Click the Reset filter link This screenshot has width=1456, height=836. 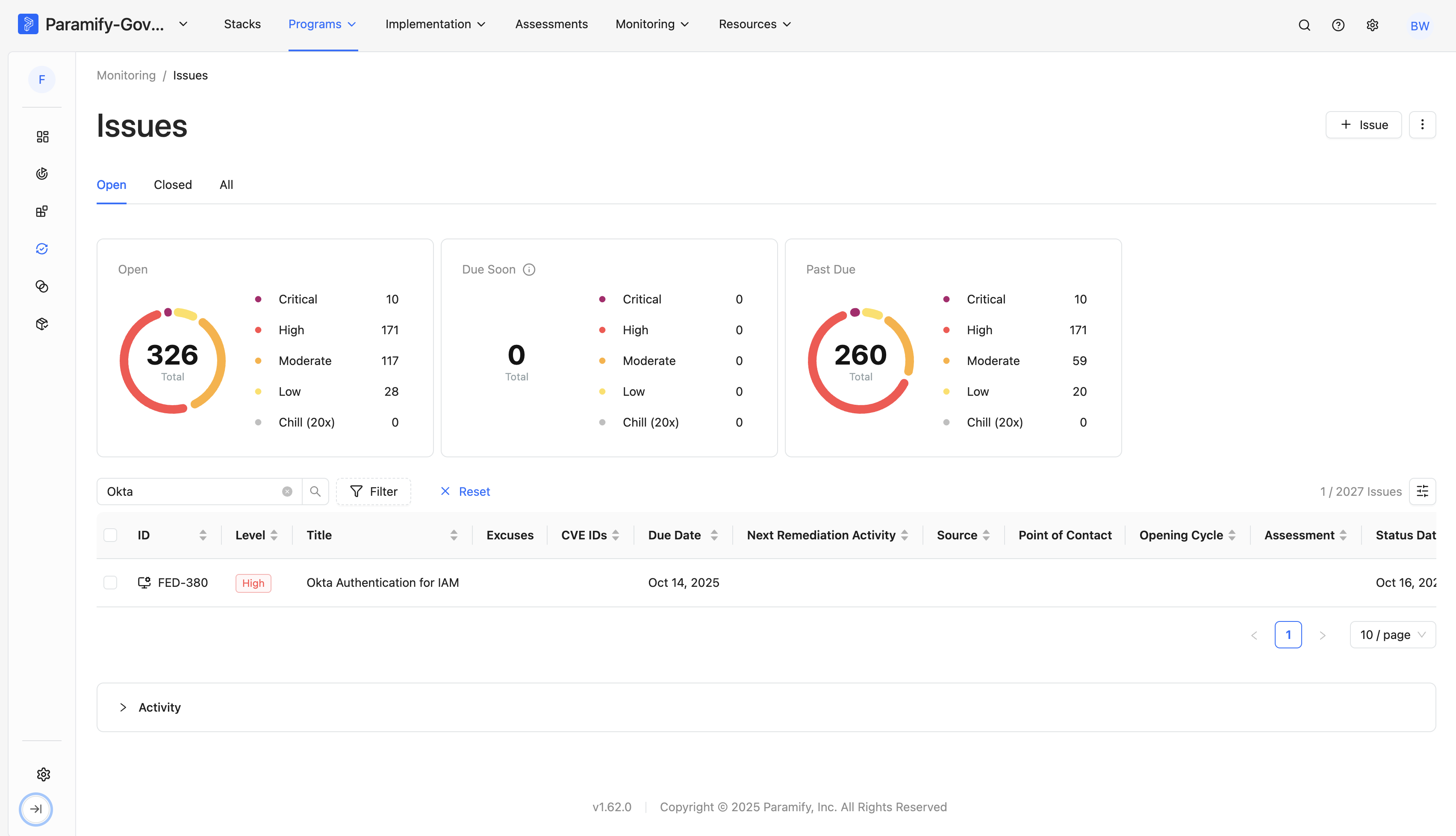[465, 491]
